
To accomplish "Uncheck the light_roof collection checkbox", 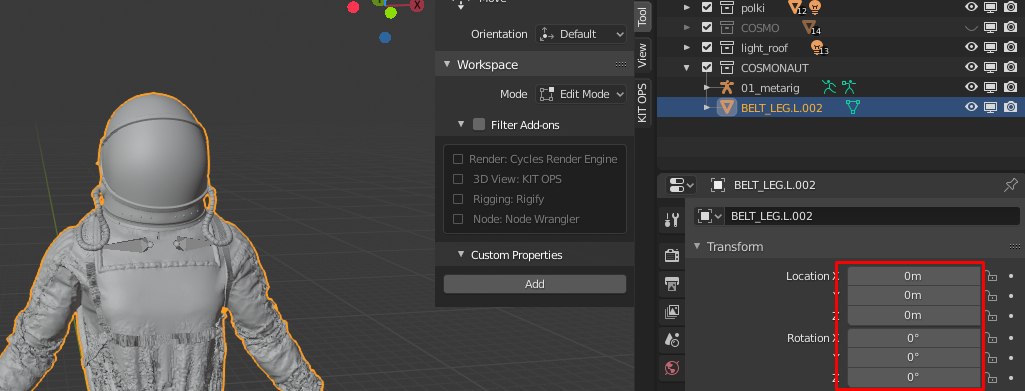I will [707, 47].
